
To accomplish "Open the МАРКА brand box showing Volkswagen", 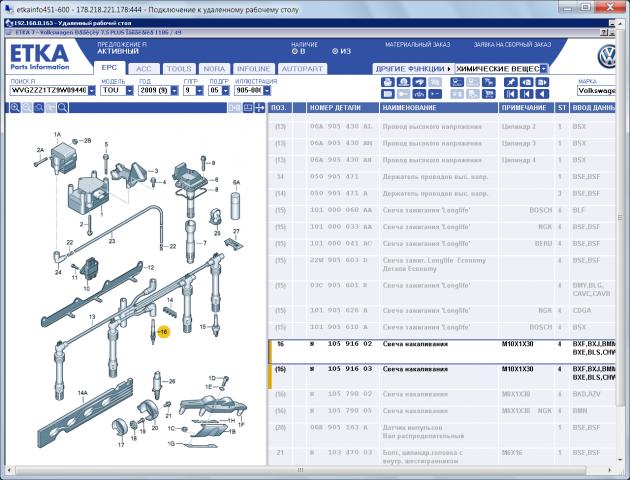I will (597, 91).
